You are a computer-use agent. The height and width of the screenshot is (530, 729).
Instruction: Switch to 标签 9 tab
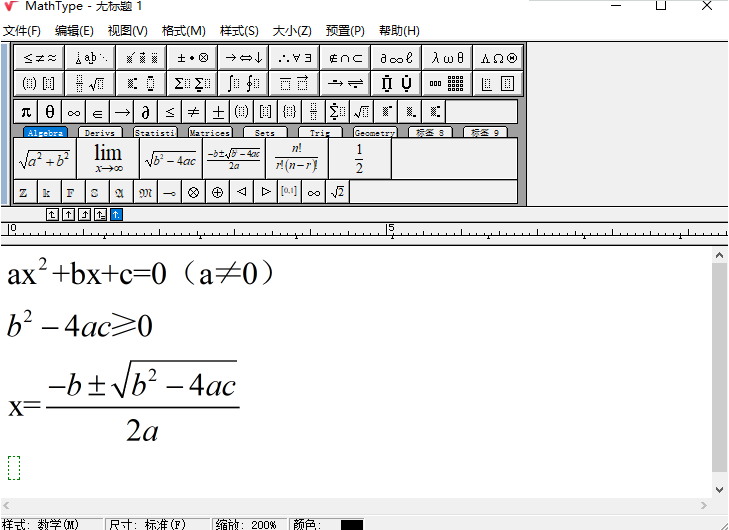[x=485, y=132]
